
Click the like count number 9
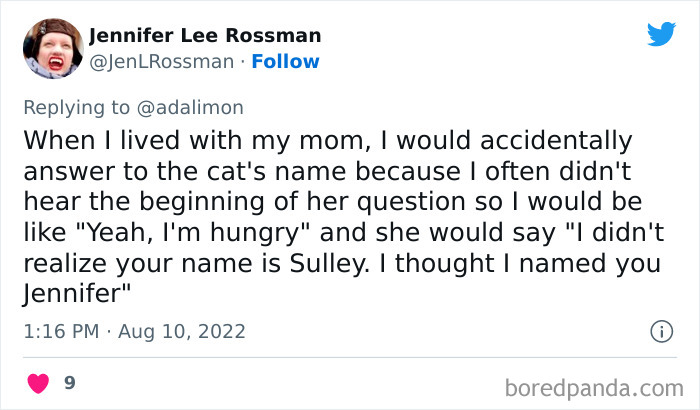[x=70, y=382]
